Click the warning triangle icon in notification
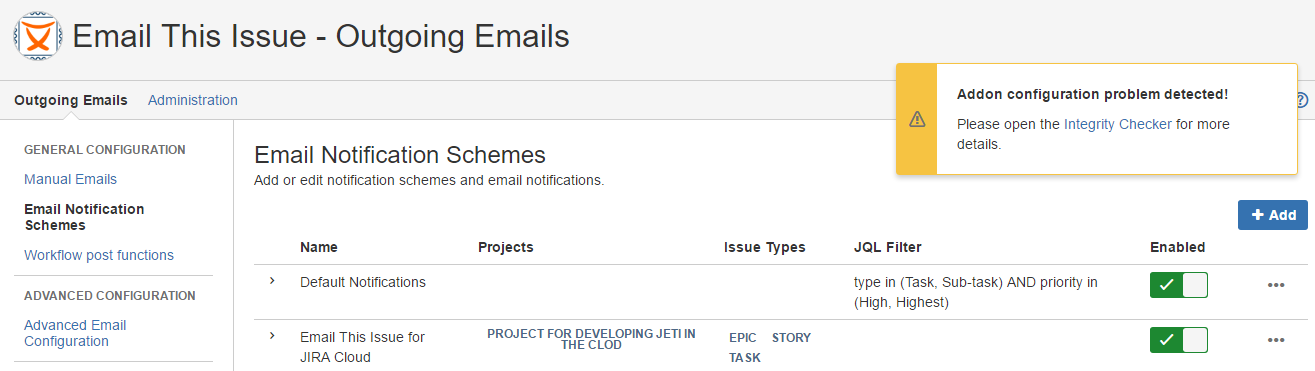The height and width of the screenshot is (371, 1315). (x=917, y=119)
